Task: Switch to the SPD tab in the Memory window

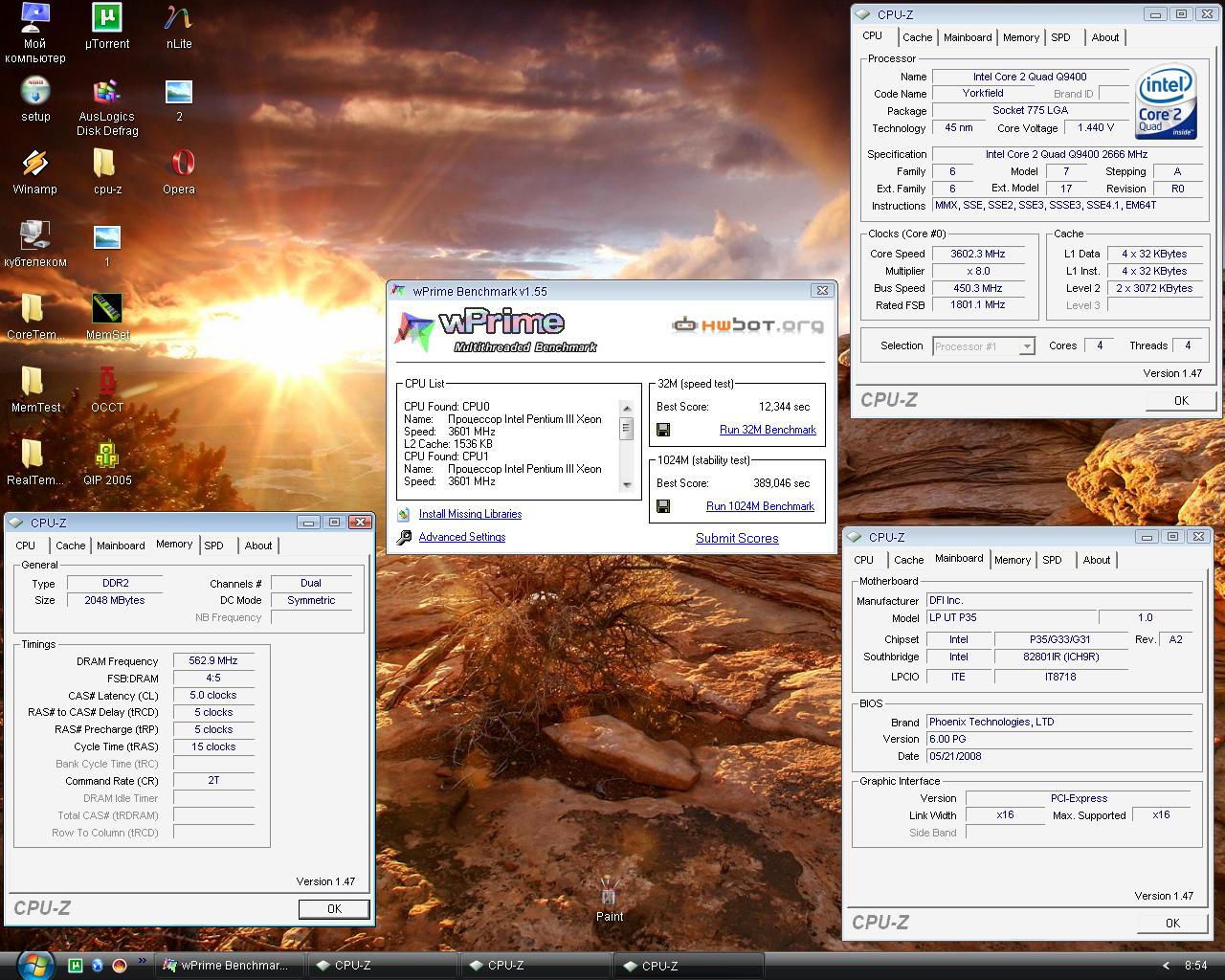Action: pyautogui.click(x=213, y=546)
